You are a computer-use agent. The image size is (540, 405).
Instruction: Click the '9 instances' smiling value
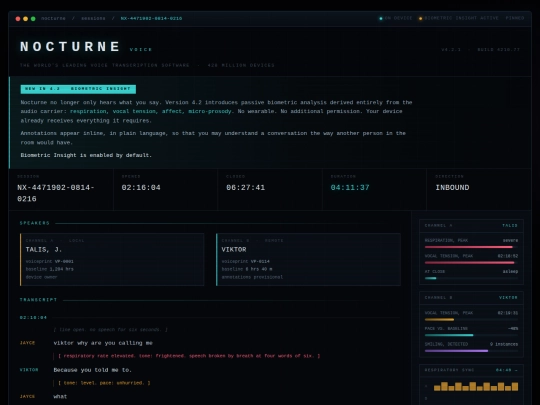pos(504,344)
